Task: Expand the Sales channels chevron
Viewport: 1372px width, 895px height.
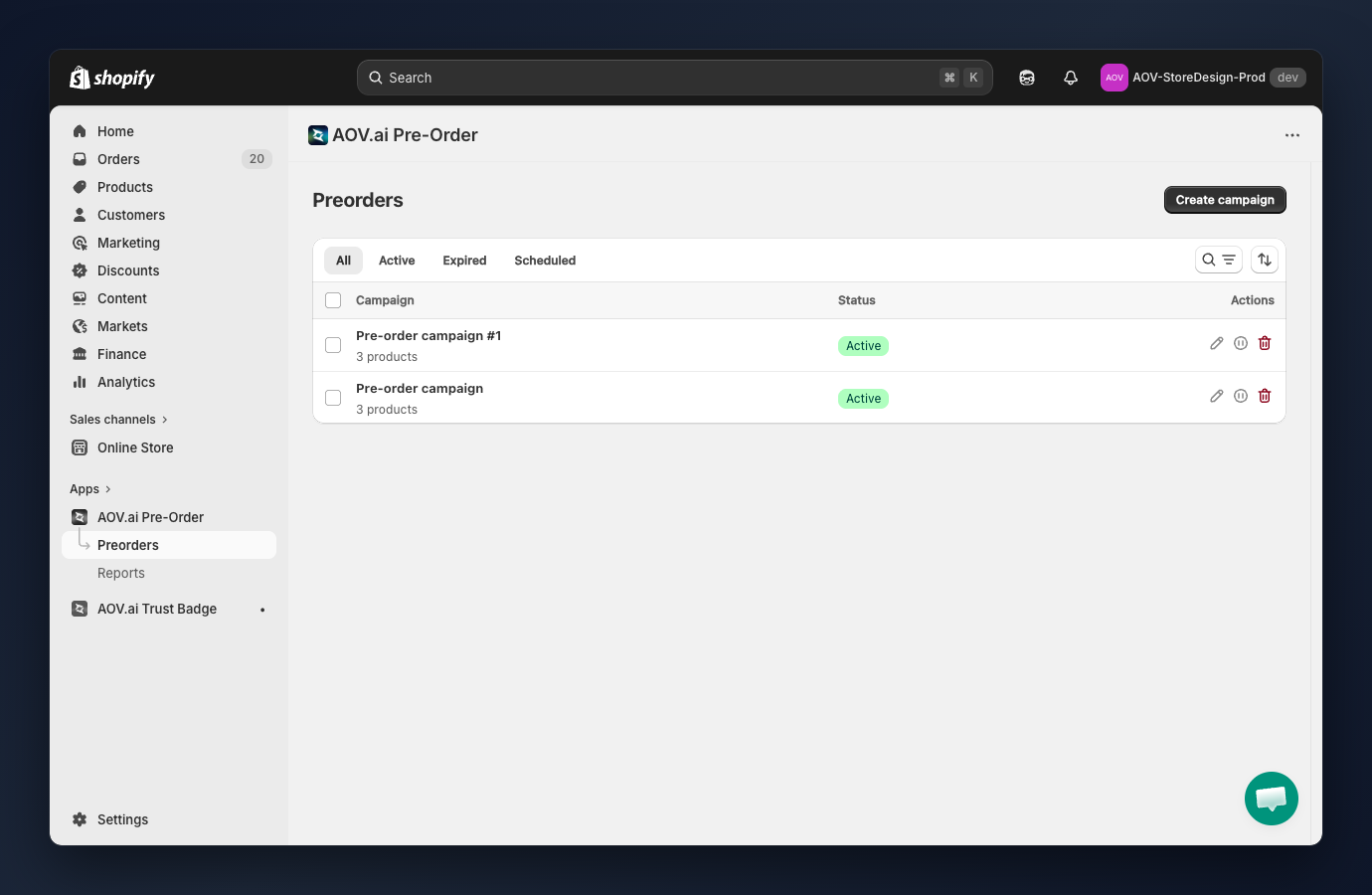Action: click(165, 420)
